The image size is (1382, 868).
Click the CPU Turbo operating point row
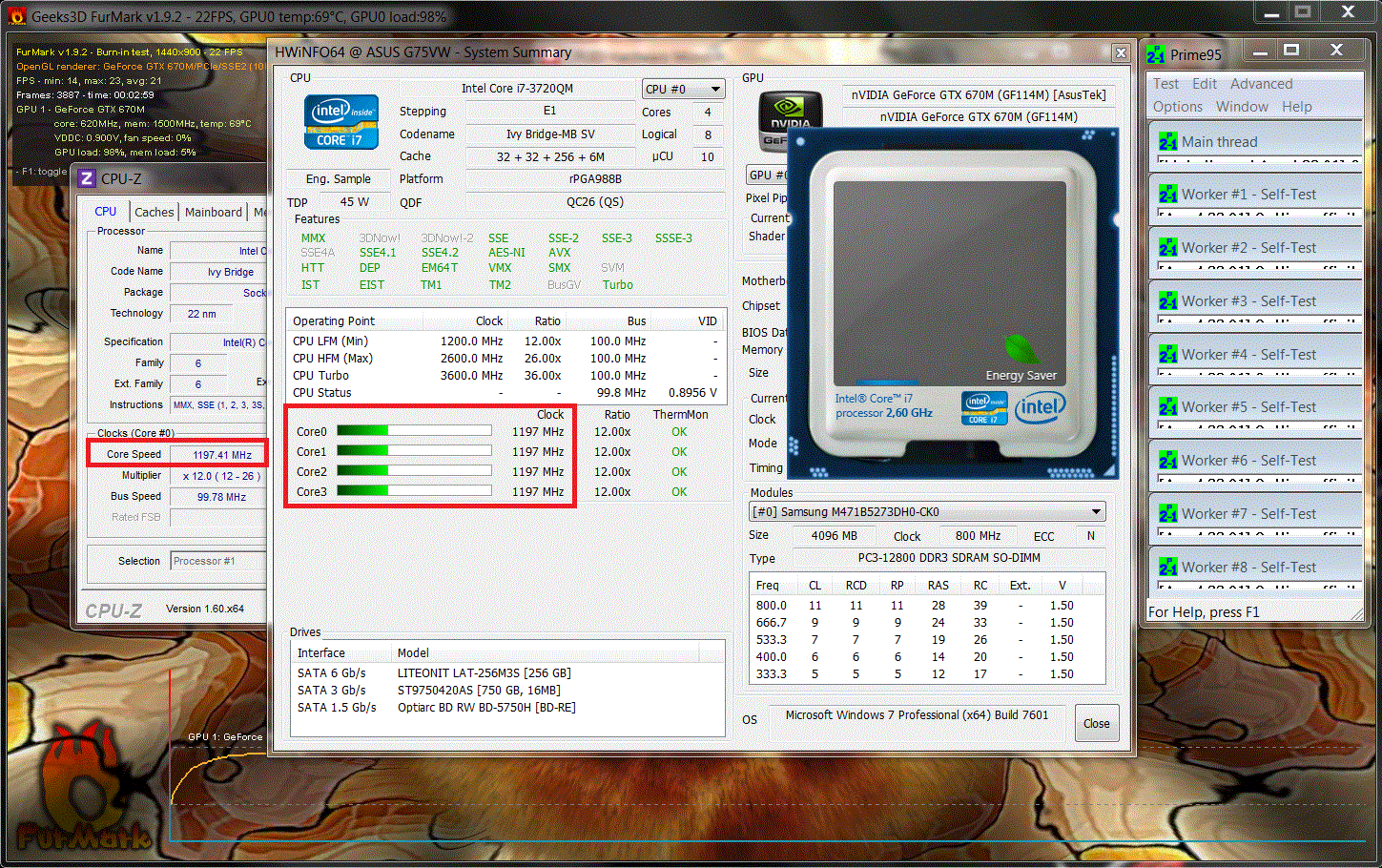pyautogui.click(x=505, y=376)
